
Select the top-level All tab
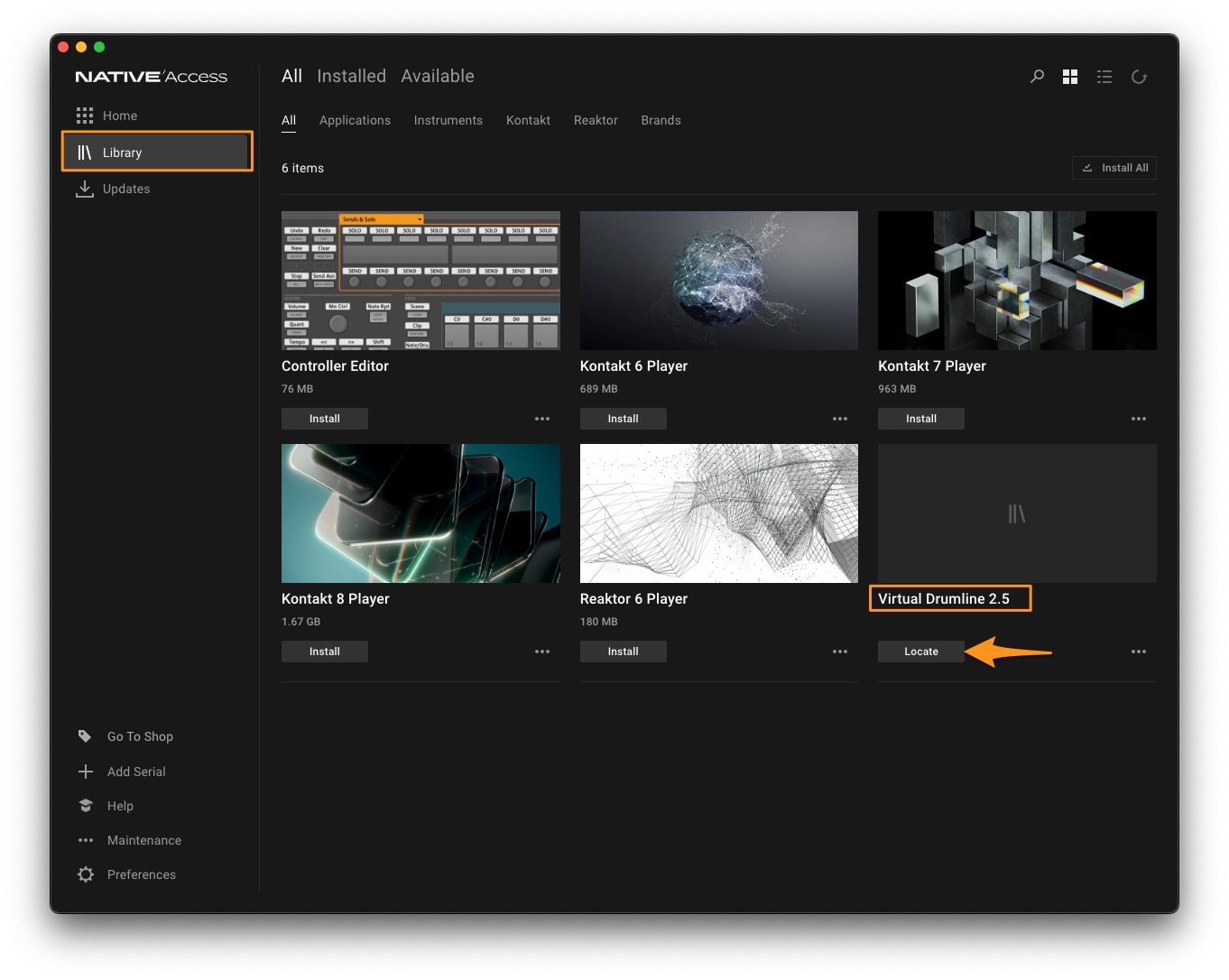tap(291, 77)
